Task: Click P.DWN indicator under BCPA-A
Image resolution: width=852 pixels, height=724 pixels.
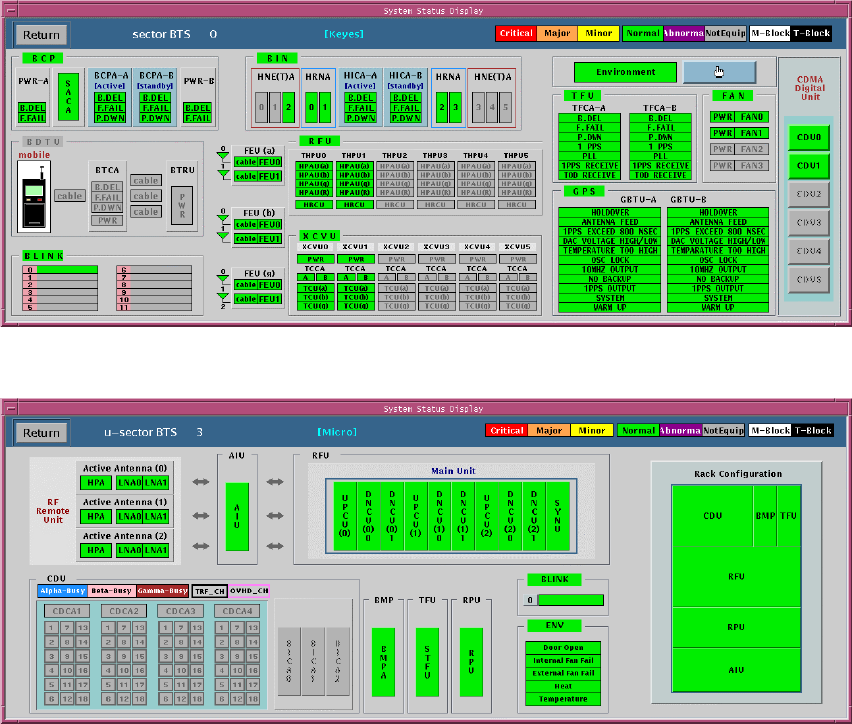Action: pyautogui.click(x=110, y=118)
